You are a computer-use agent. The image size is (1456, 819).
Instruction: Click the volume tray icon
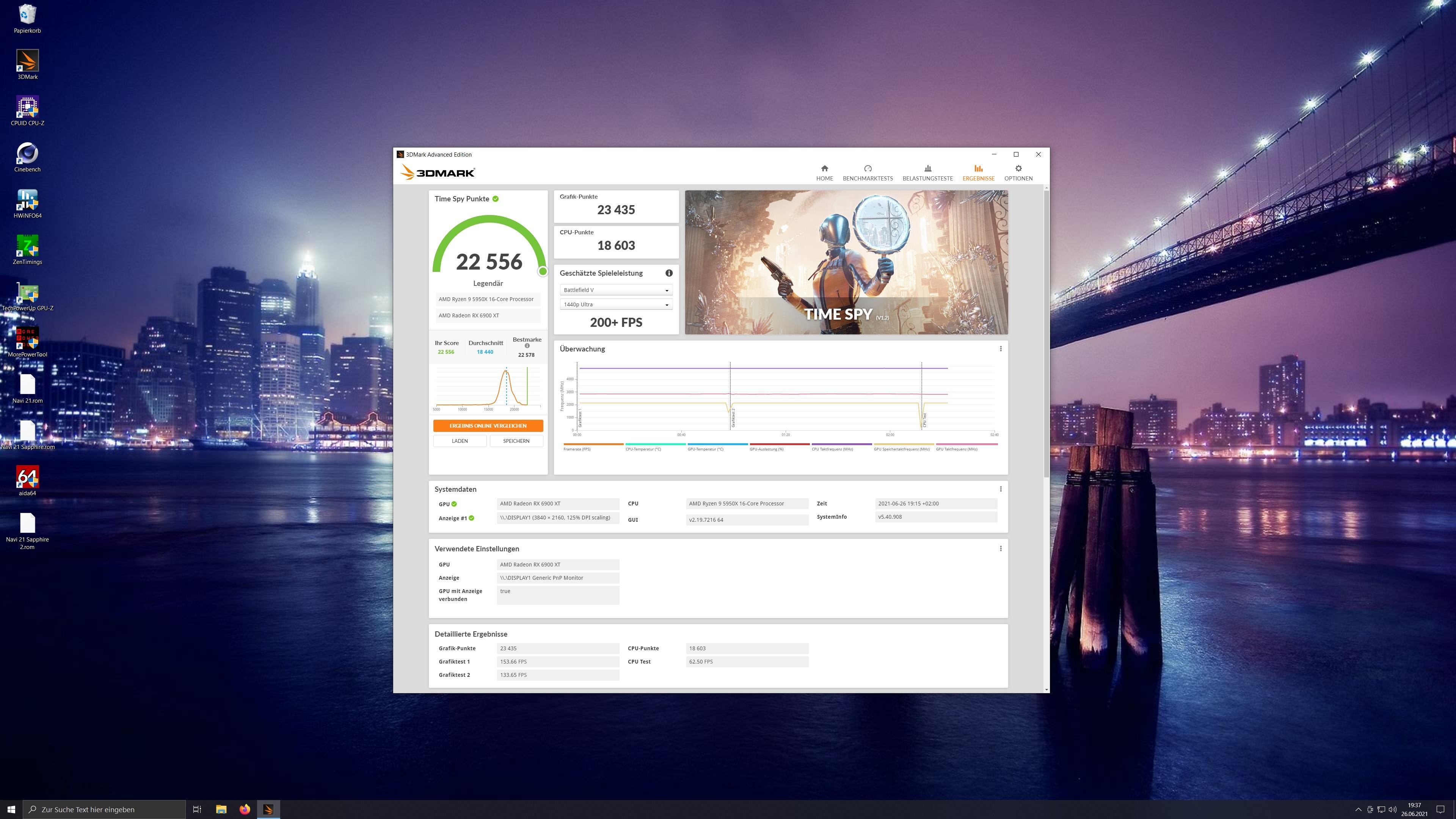click(1392, 810)
